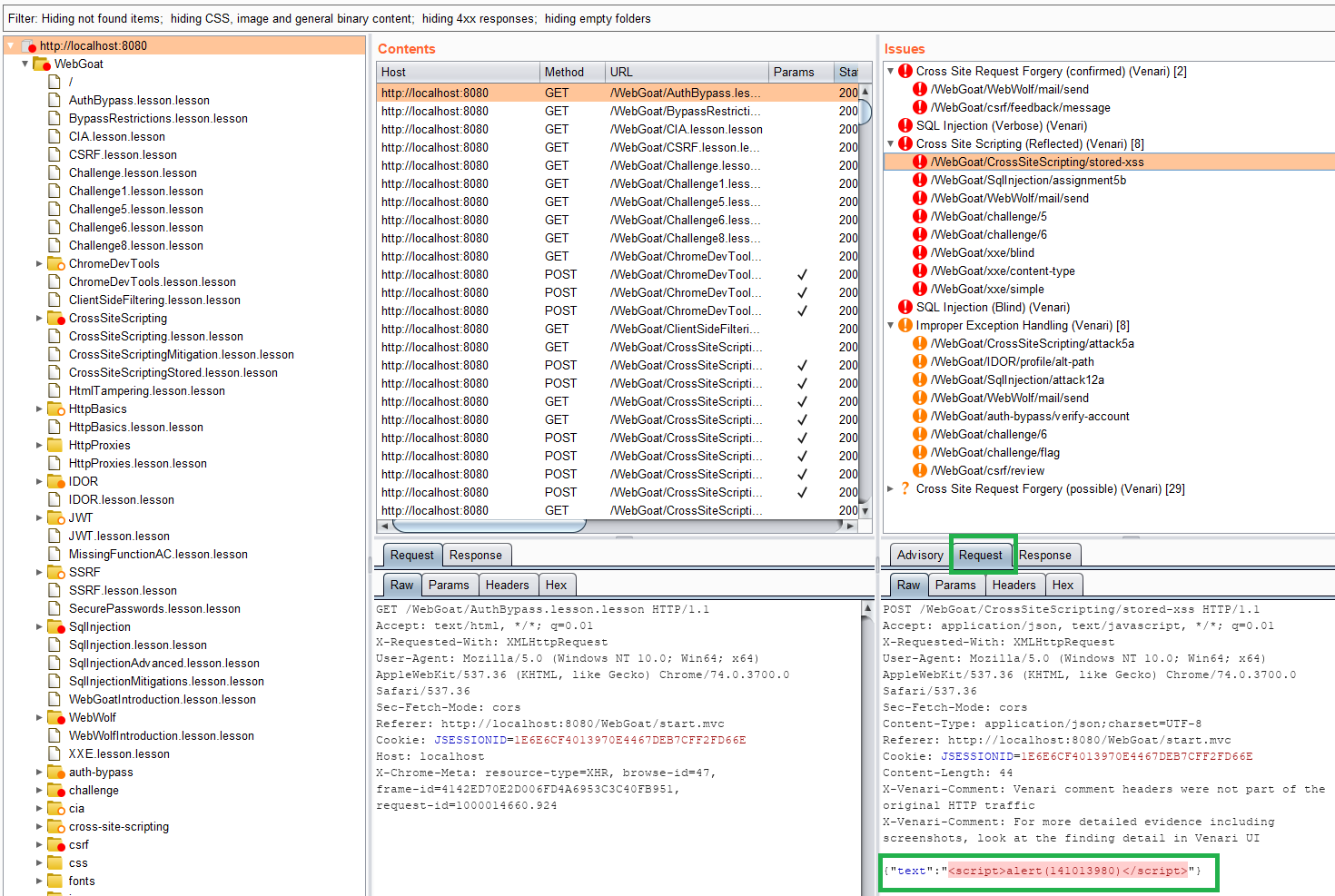Click red icon beside SQL Injection (Blind) issue
Viewport: 1335px width, 896px height.
tap(905, 307)
